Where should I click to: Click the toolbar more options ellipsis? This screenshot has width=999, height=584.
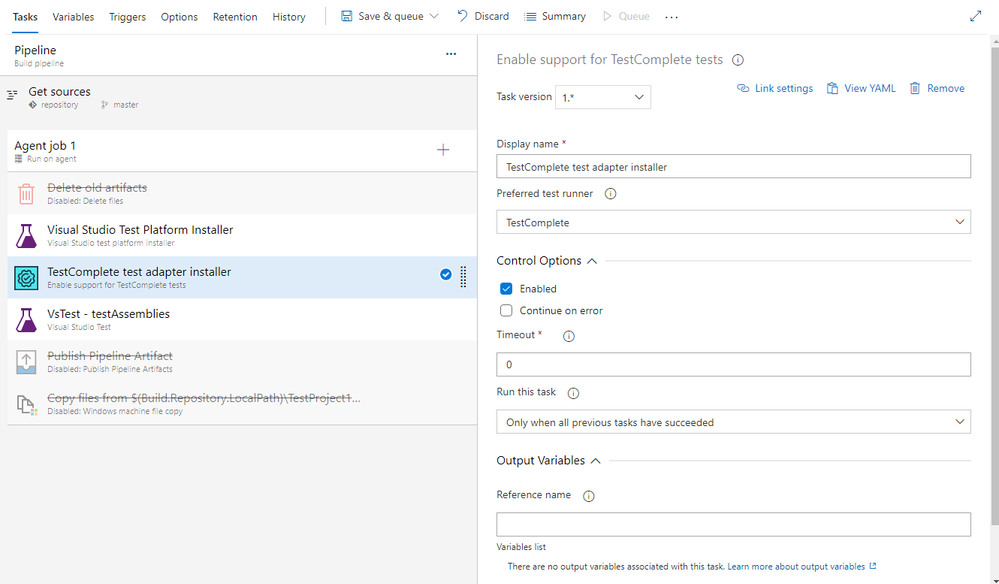point(671,17)
